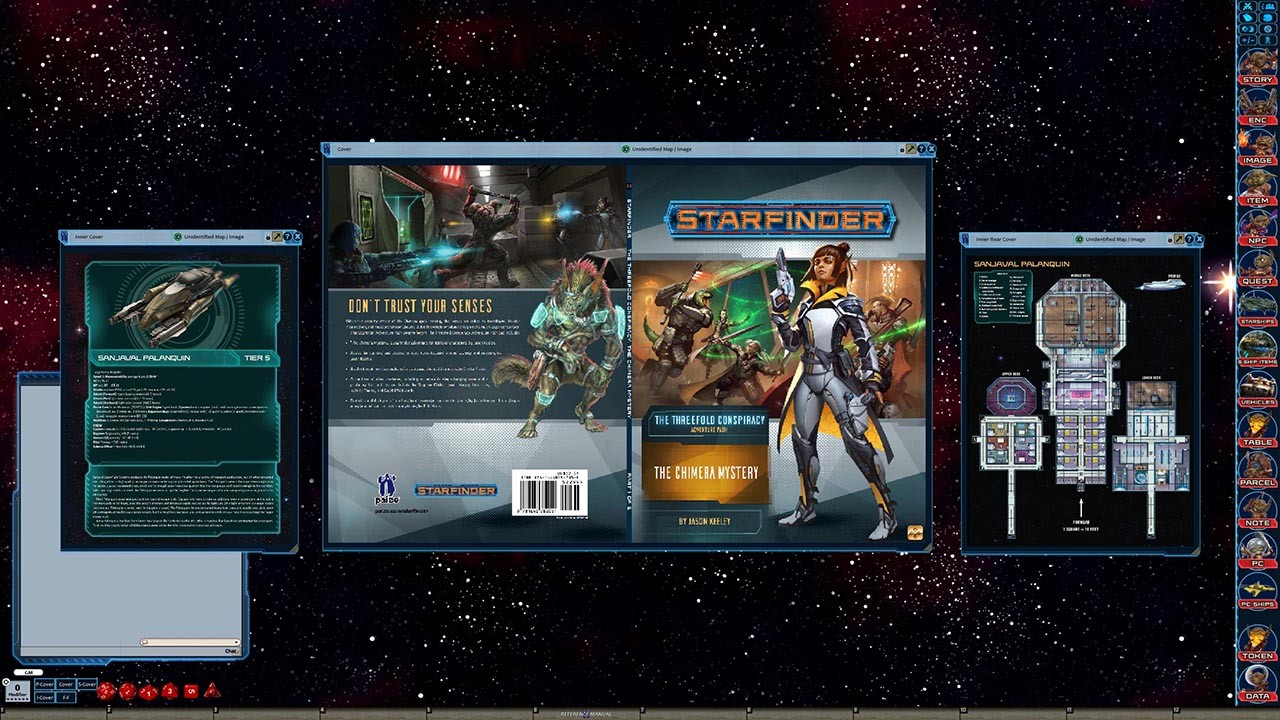Click the Chat button near the text entry
The width and height of the screenshot is (1280, 720).
[228, 650]
